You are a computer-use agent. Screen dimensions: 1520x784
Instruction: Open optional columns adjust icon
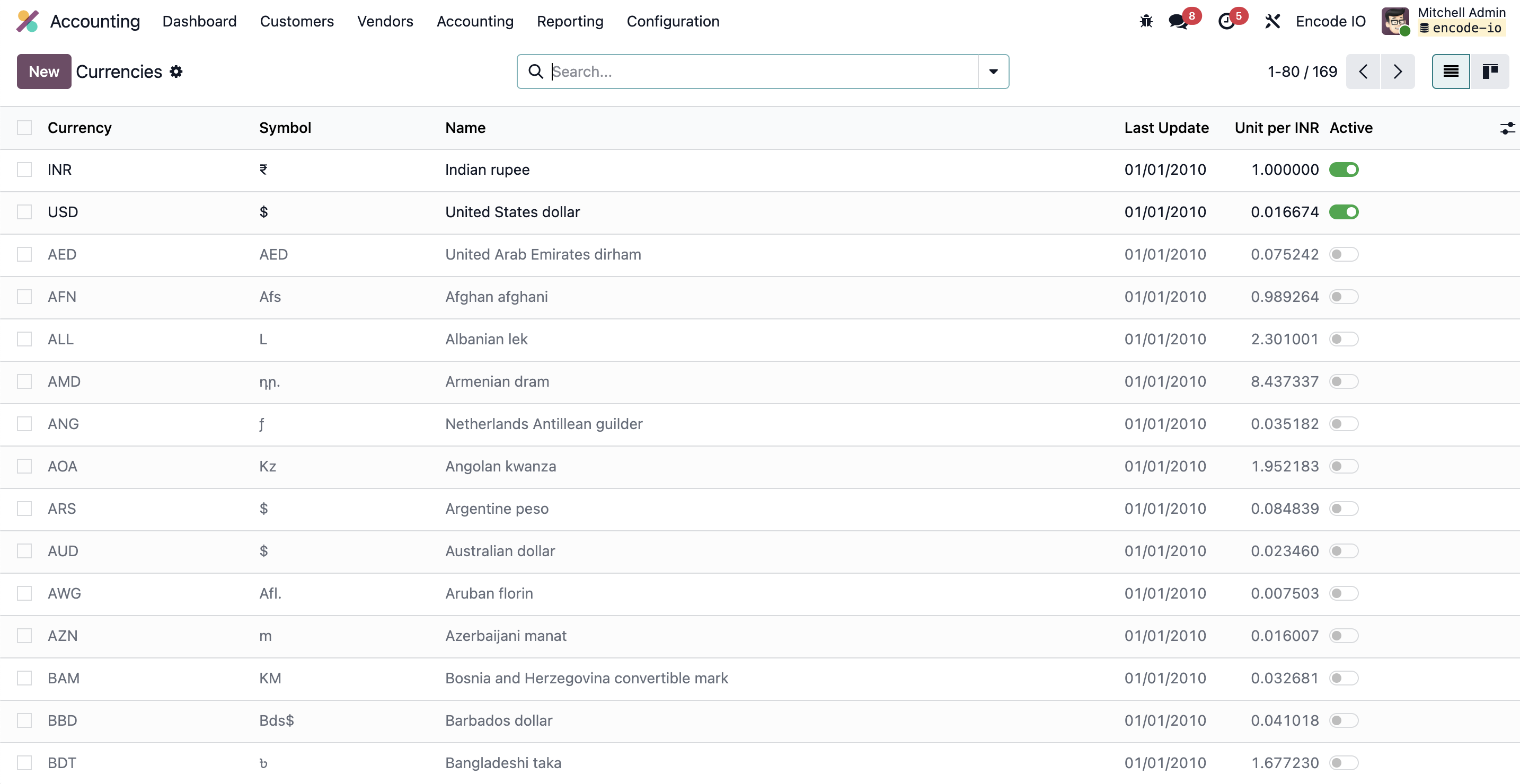click(x=1506, y=128)
